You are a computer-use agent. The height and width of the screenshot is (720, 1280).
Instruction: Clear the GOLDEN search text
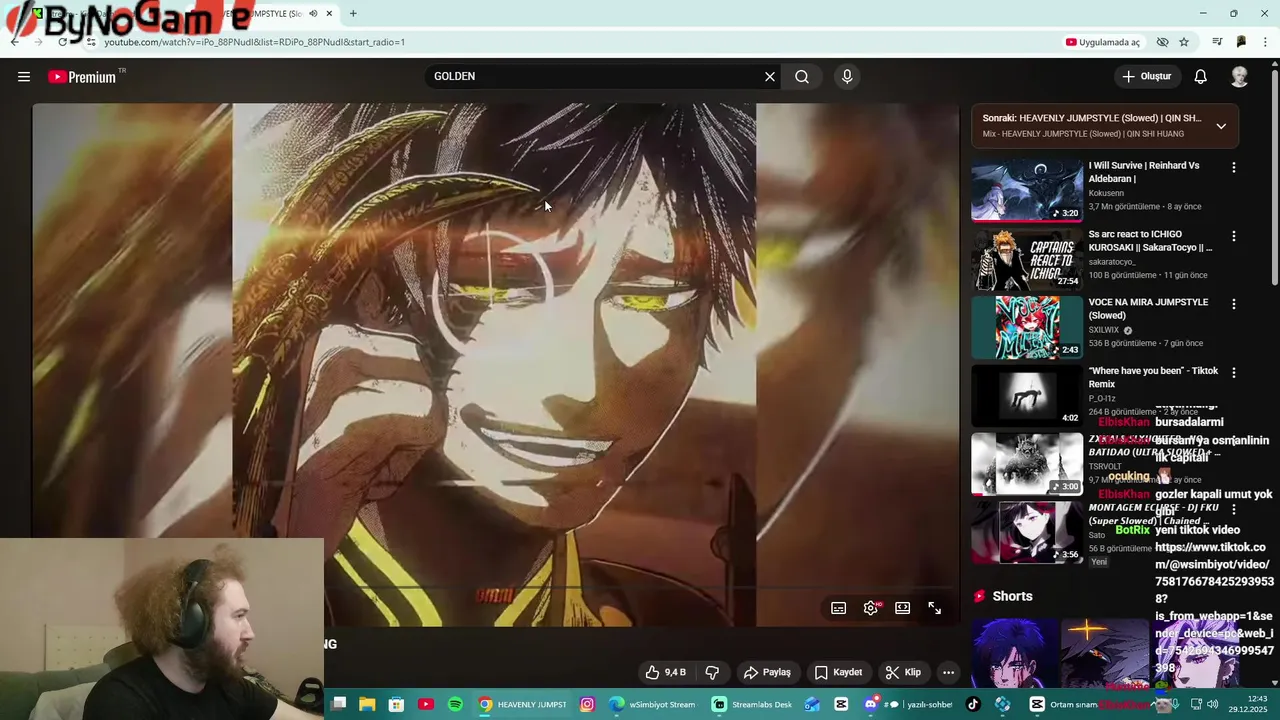pyautogui.click(x=770, y=77)
